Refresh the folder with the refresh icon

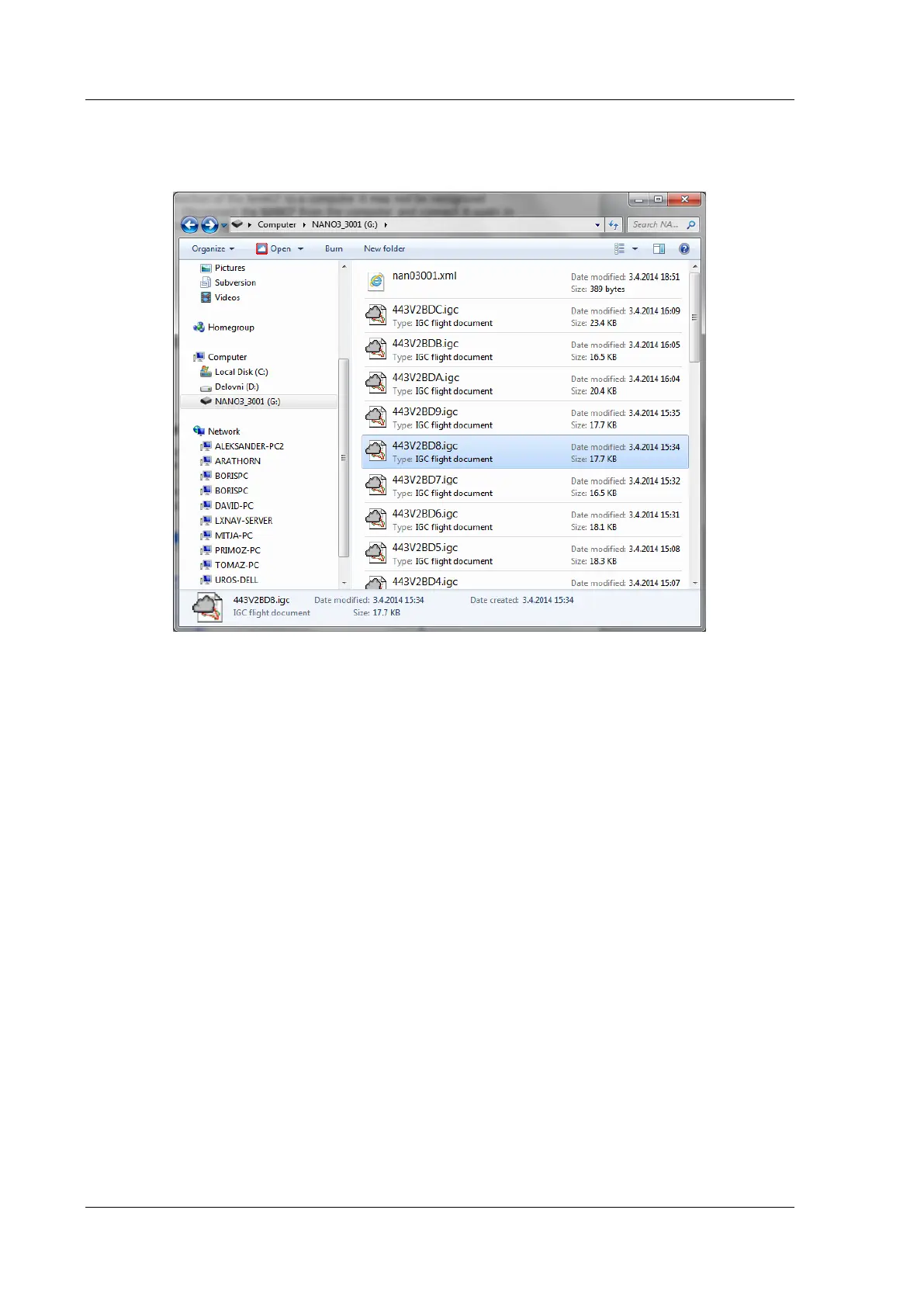[x=614, y=225]
